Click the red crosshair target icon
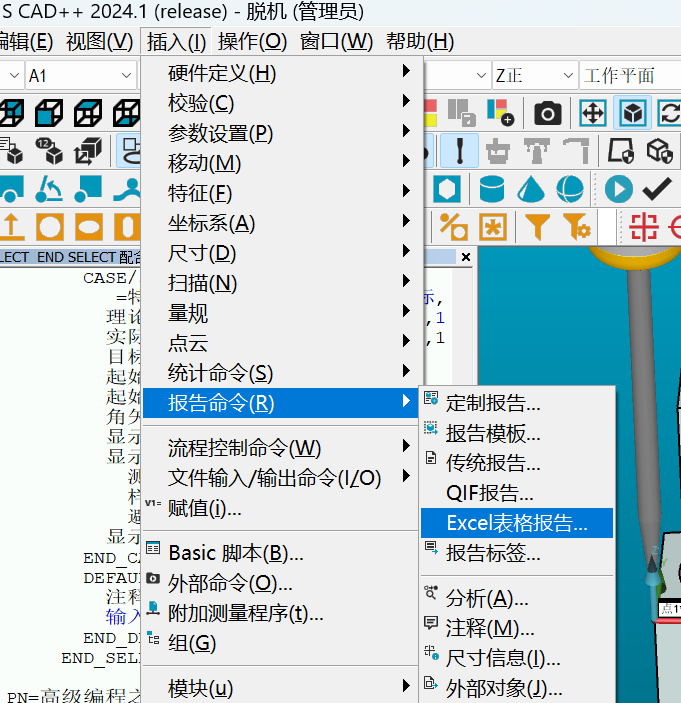The width and height of the screenshot is (681, 703). (644, 227)
